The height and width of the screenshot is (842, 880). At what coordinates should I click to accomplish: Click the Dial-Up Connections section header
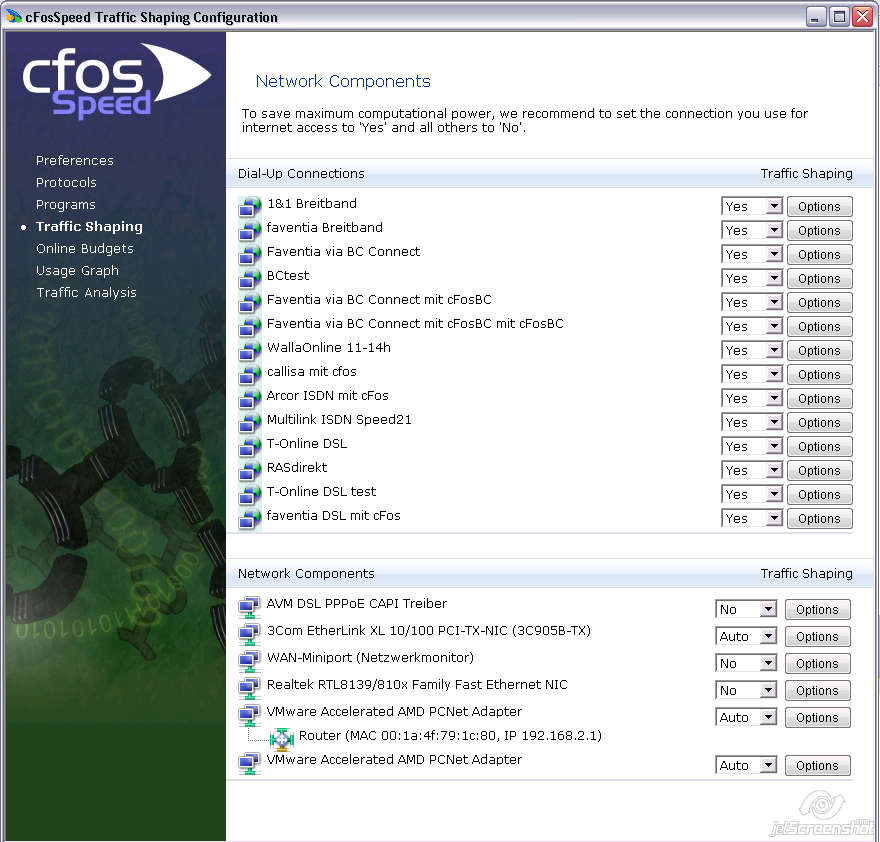tap(301, 173)
